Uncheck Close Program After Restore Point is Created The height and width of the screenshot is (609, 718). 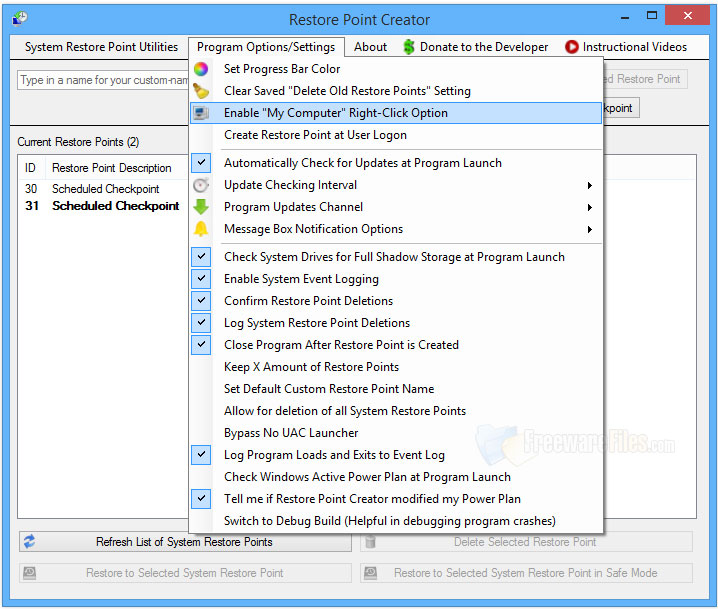click(x=396, y=345)
